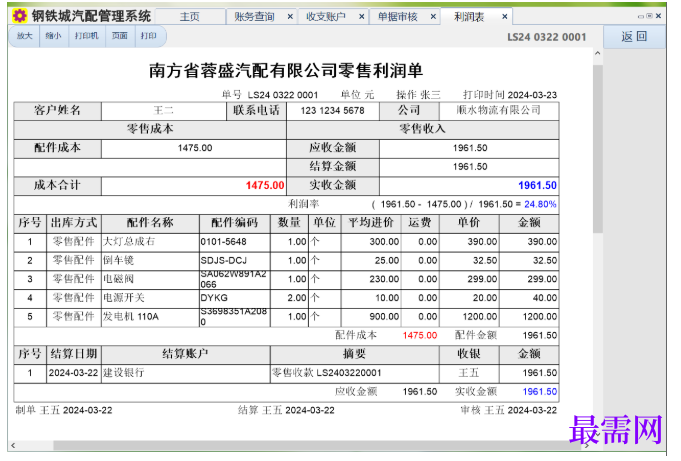Click the summary 零售收款 LS2403220001

pos(327,373)
